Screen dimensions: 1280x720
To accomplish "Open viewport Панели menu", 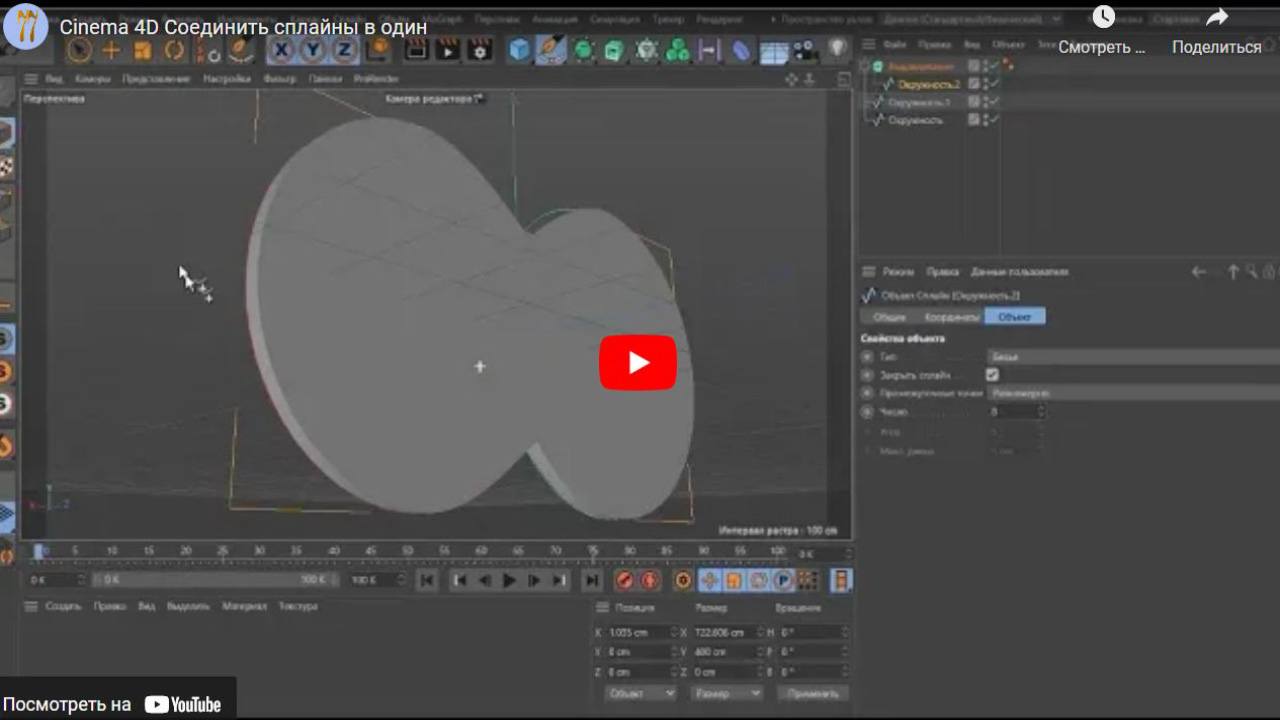I will 325,79.
